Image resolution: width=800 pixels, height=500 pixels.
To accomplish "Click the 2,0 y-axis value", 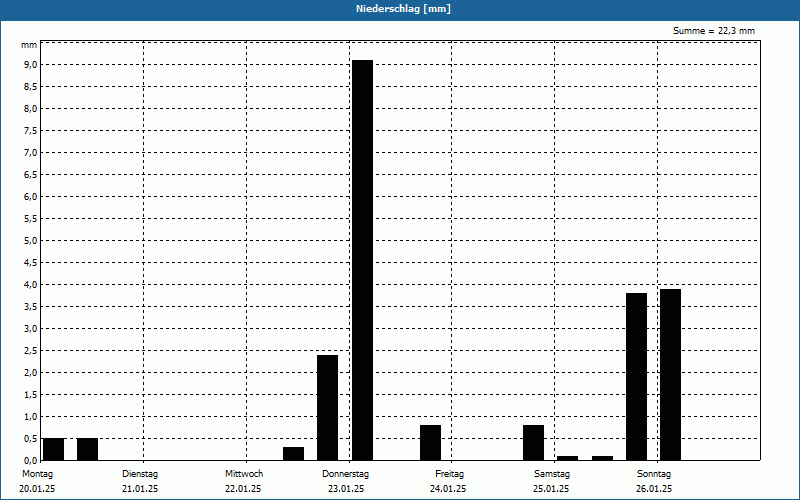I will (30, 372).
